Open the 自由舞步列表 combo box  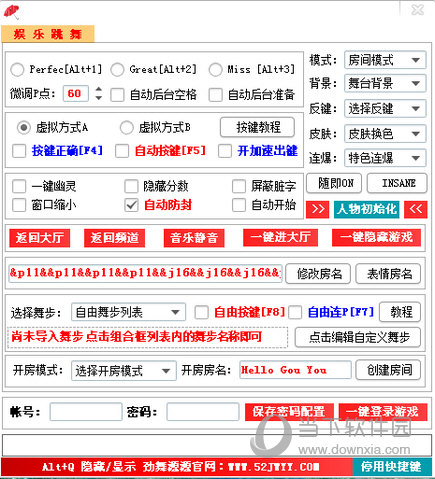click(128, 312)
